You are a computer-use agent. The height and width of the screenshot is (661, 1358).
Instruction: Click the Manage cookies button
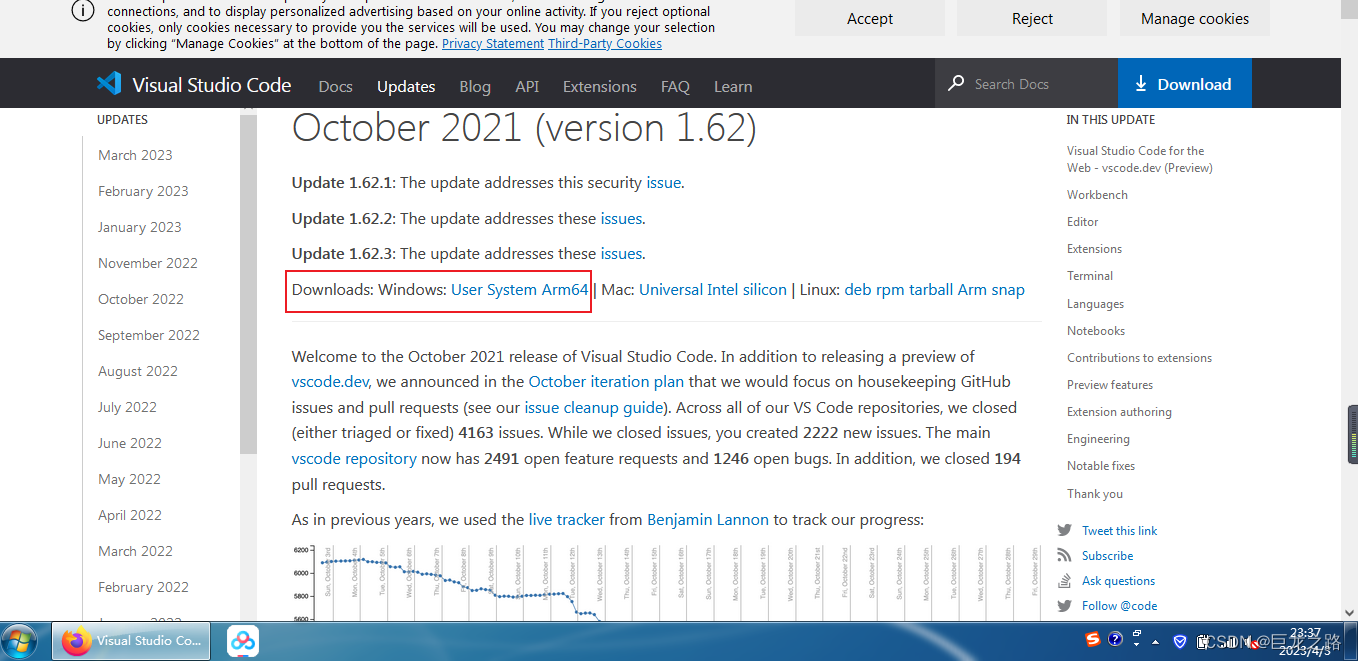point(1195,18)
